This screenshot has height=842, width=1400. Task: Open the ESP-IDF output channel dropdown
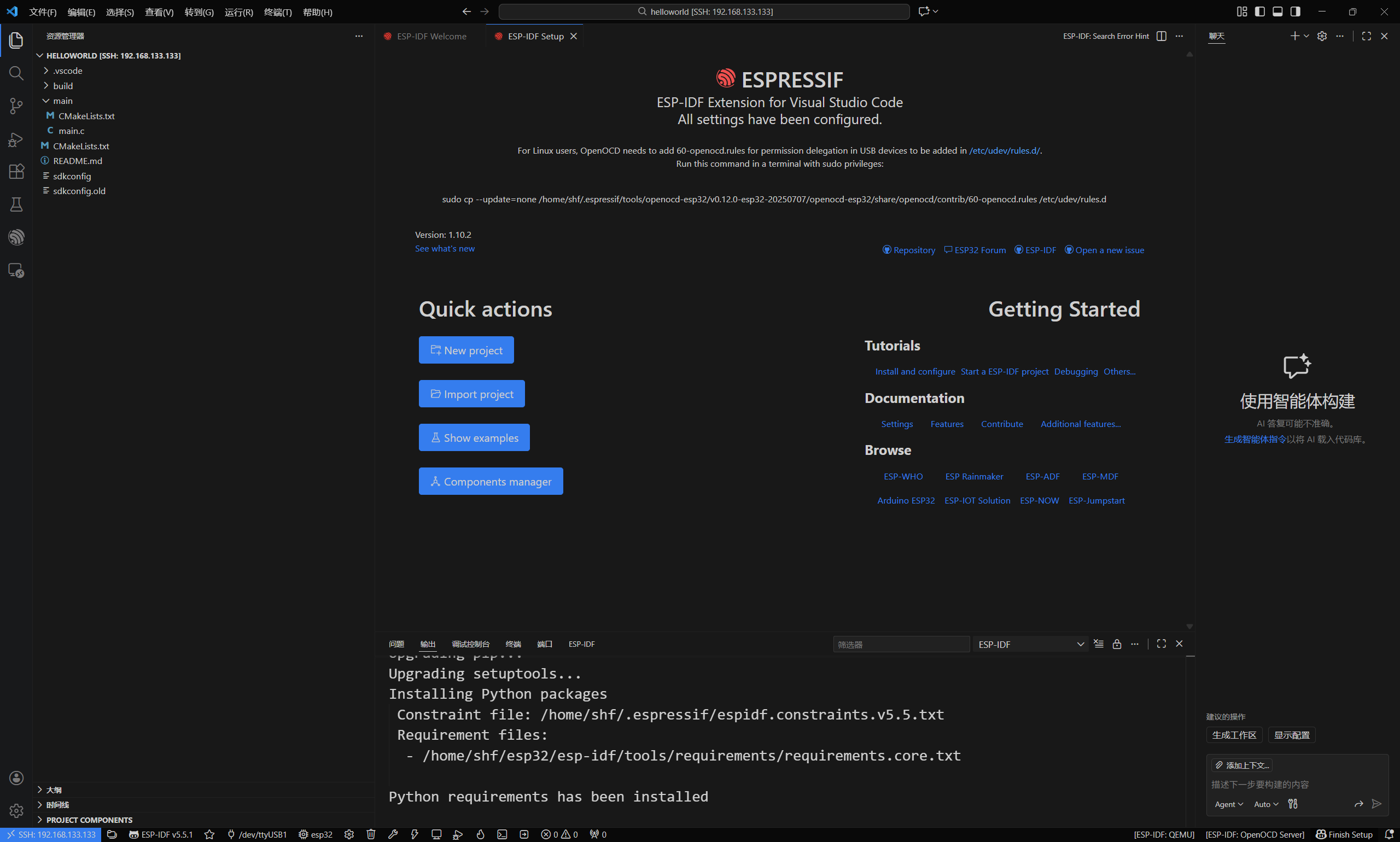coord(1030,645)
